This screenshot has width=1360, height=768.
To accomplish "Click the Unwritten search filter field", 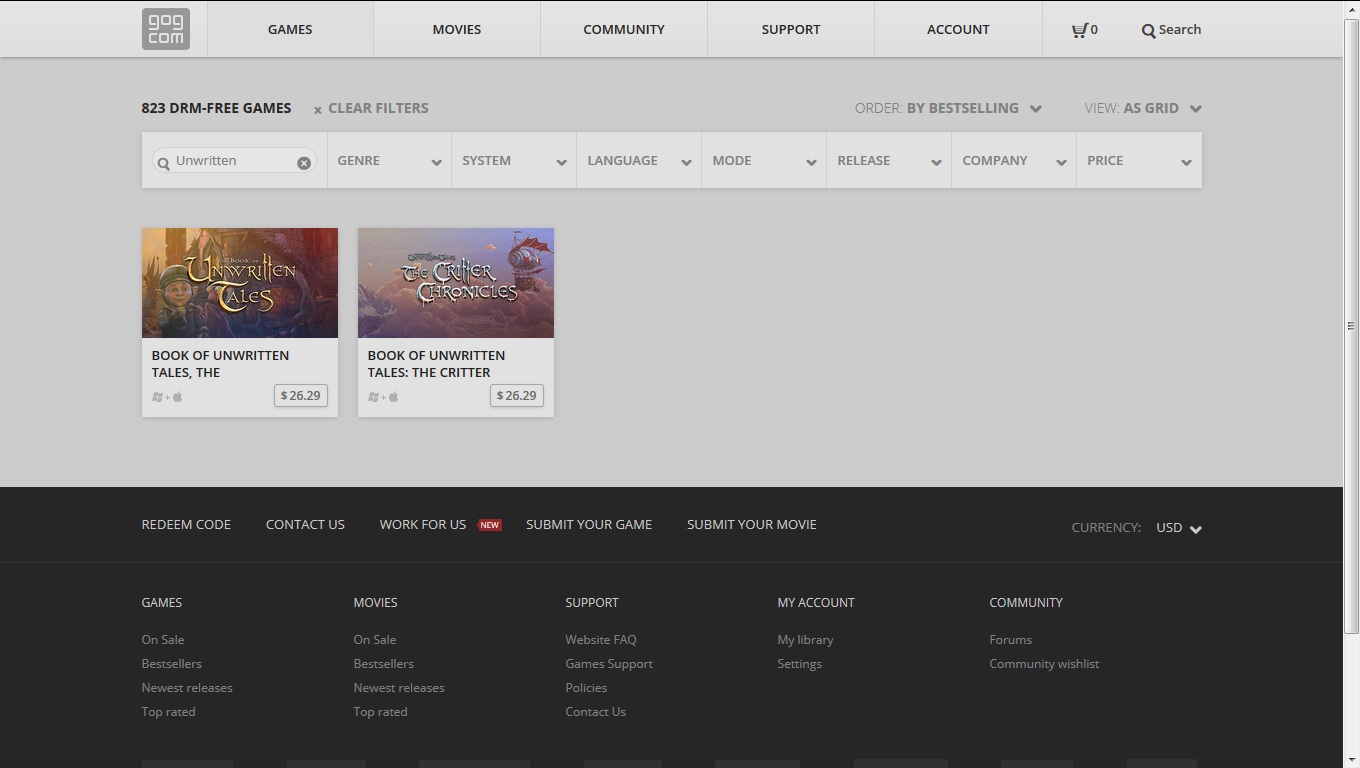I will (x=234, y=161).
